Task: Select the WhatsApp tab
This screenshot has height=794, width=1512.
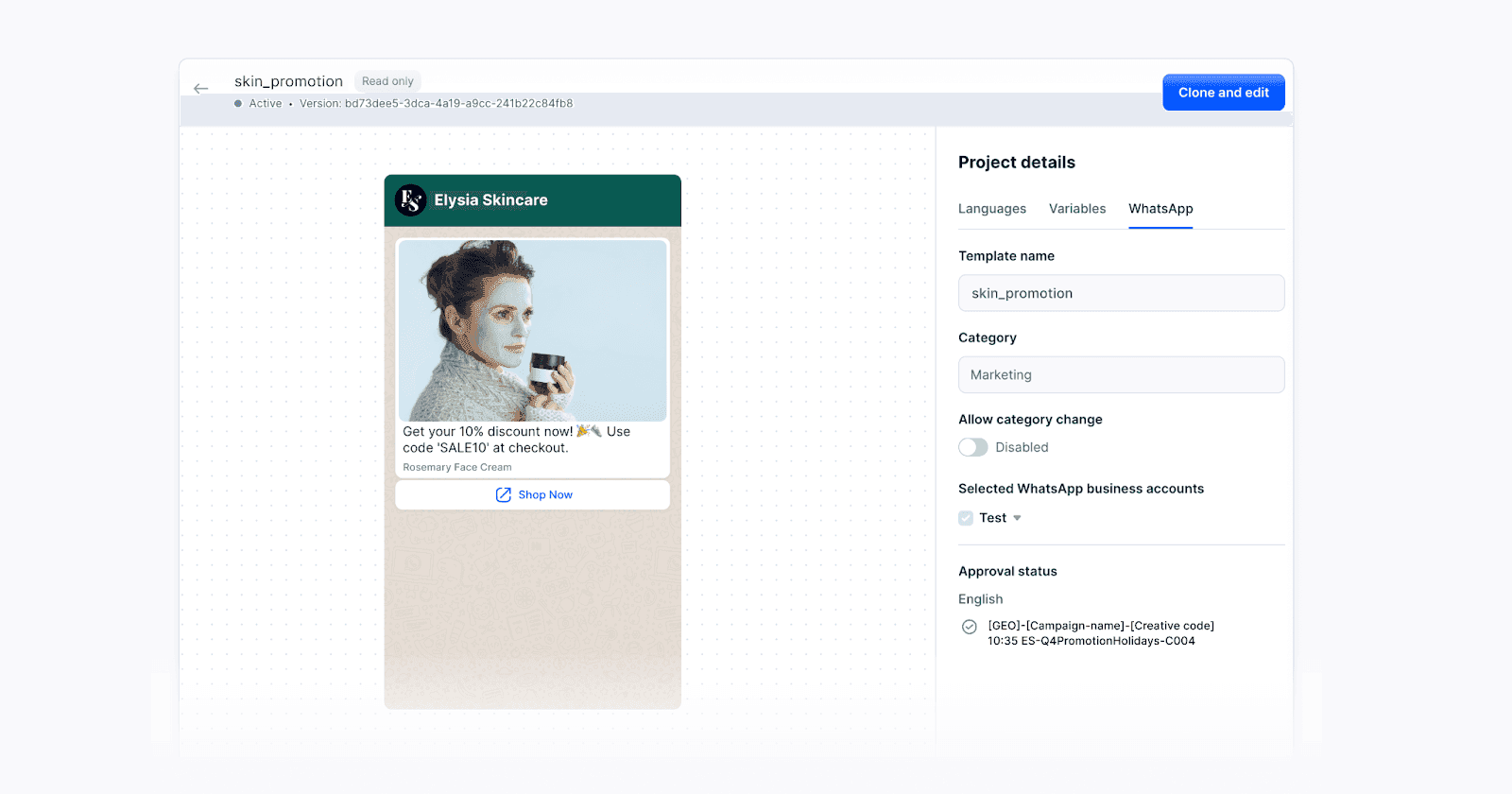Action: click(x=1160, y=209)
